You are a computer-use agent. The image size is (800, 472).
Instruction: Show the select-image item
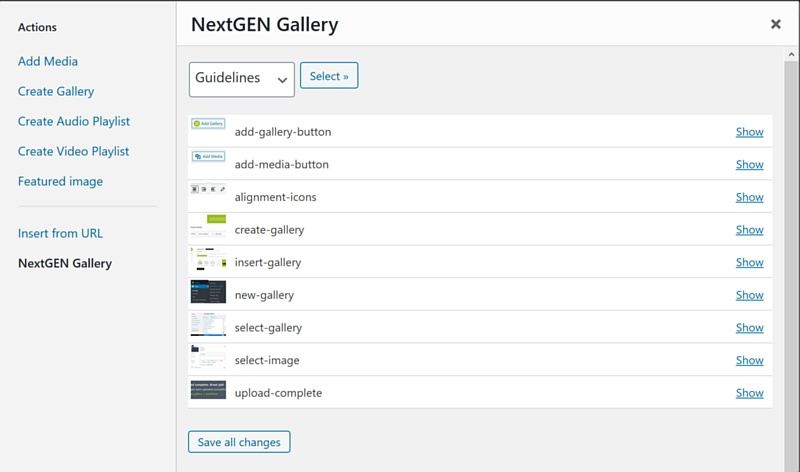tap(749, 360)
